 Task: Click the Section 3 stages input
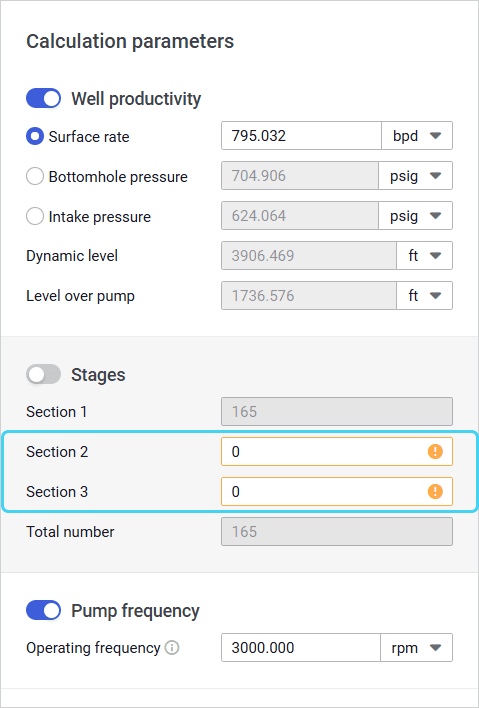click(x=337, y=491)
